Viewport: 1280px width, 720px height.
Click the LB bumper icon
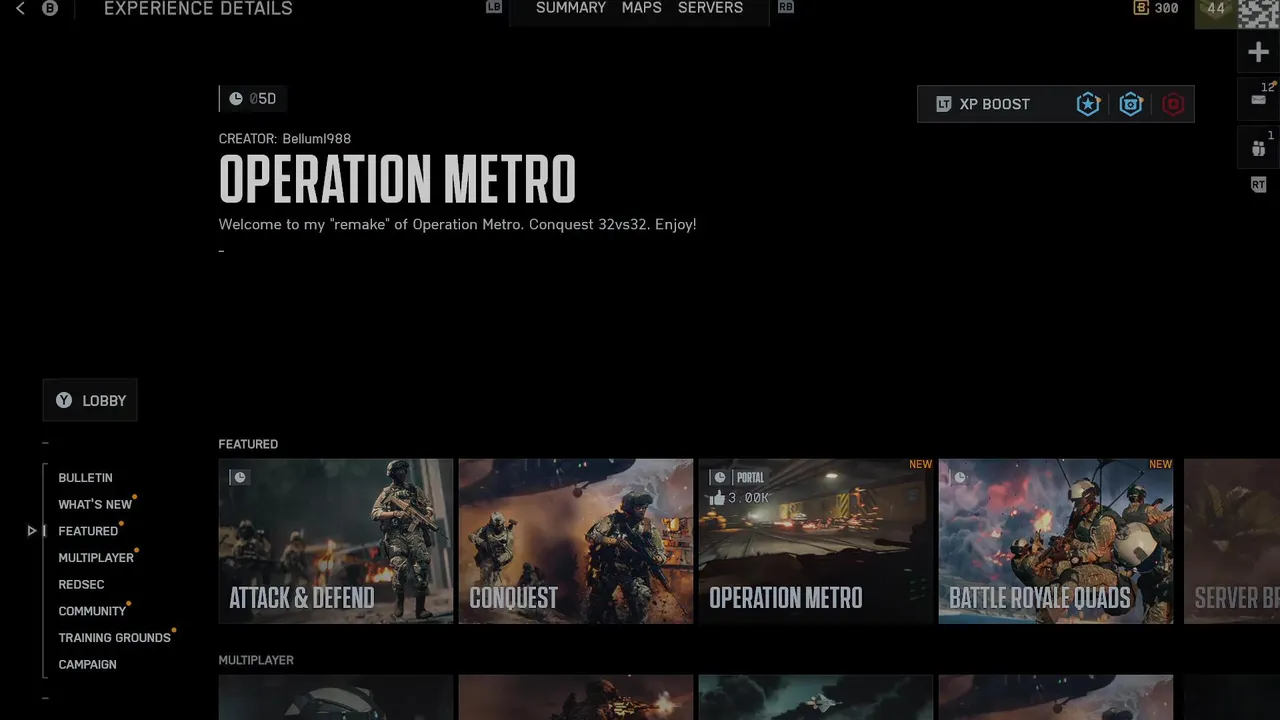tap(494, 8)
